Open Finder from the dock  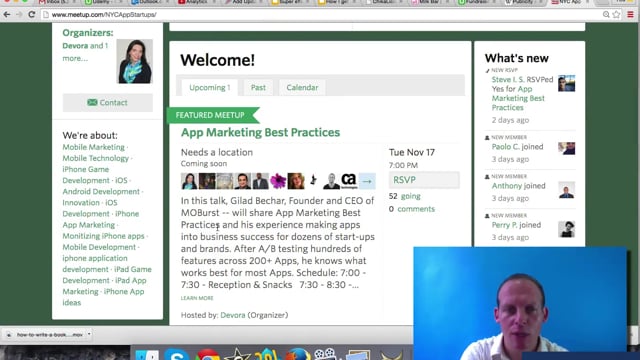pos(147,354)
